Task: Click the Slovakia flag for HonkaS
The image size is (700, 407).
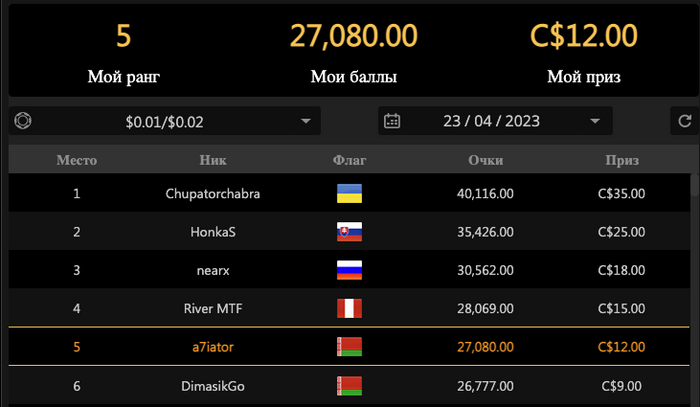Action: pyautogui.click(x=349, y=232)
